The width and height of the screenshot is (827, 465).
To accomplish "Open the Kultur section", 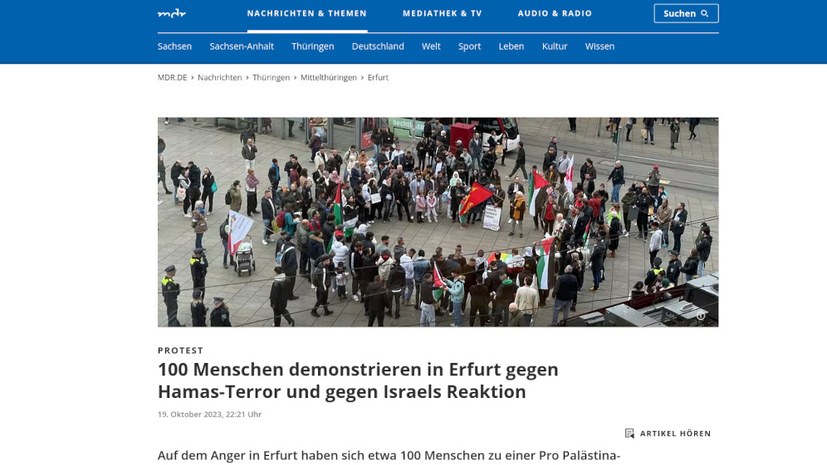I will [554, 46].
